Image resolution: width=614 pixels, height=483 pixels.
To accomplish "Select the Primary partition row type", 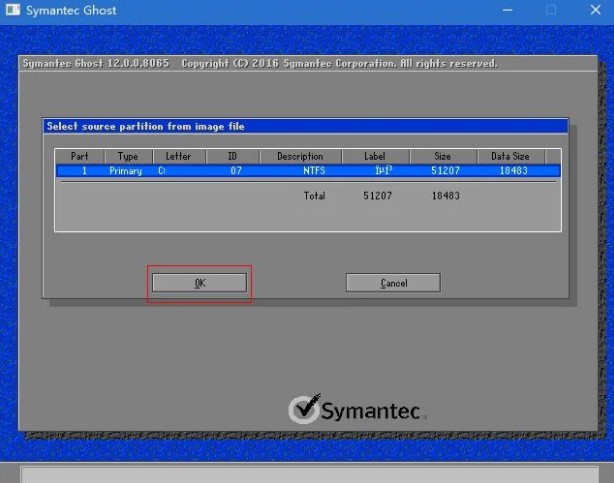I will tap(125, 171).
